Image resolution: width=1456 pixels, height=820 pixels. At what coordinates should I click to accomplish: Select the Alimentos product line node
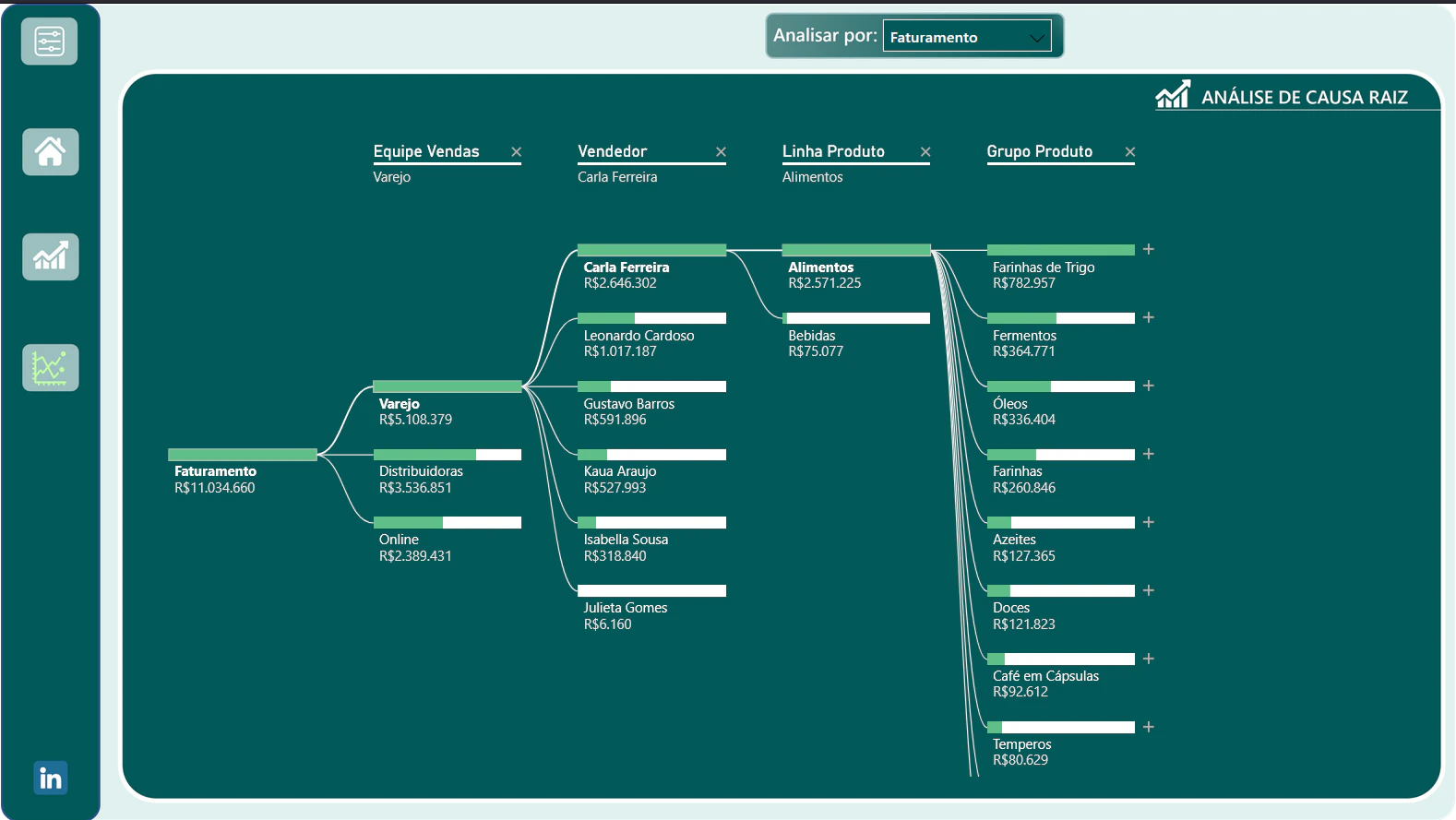(856, 267)
